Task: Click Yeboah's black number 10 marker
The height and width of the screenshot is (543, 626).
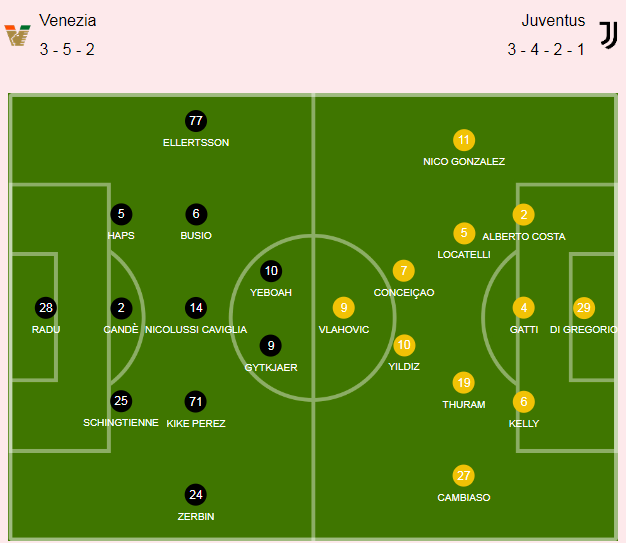Action: pyautogui.click(x=271, y=271)
